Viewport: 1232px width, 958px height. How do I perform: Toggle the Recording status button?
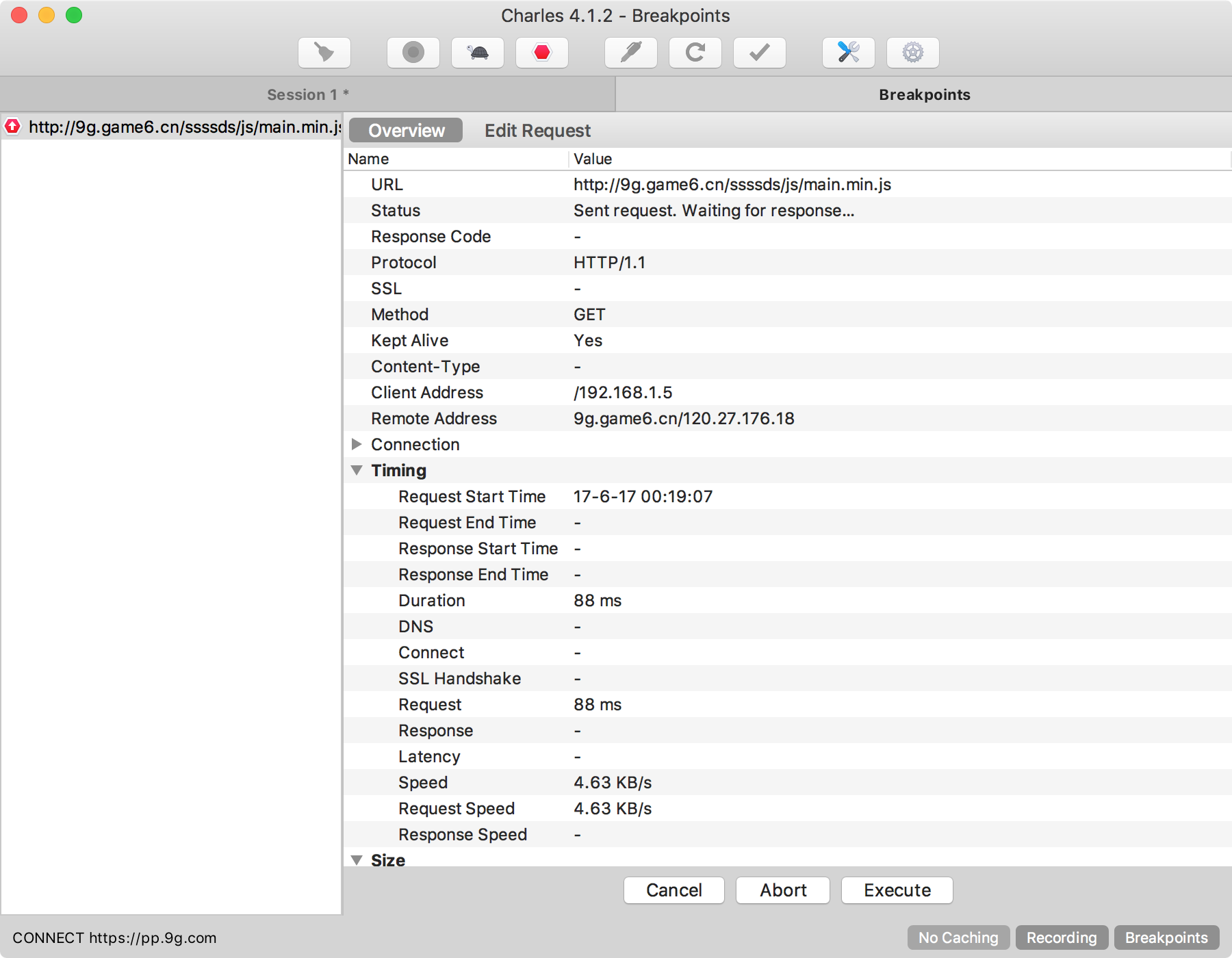click(1061, 937)
